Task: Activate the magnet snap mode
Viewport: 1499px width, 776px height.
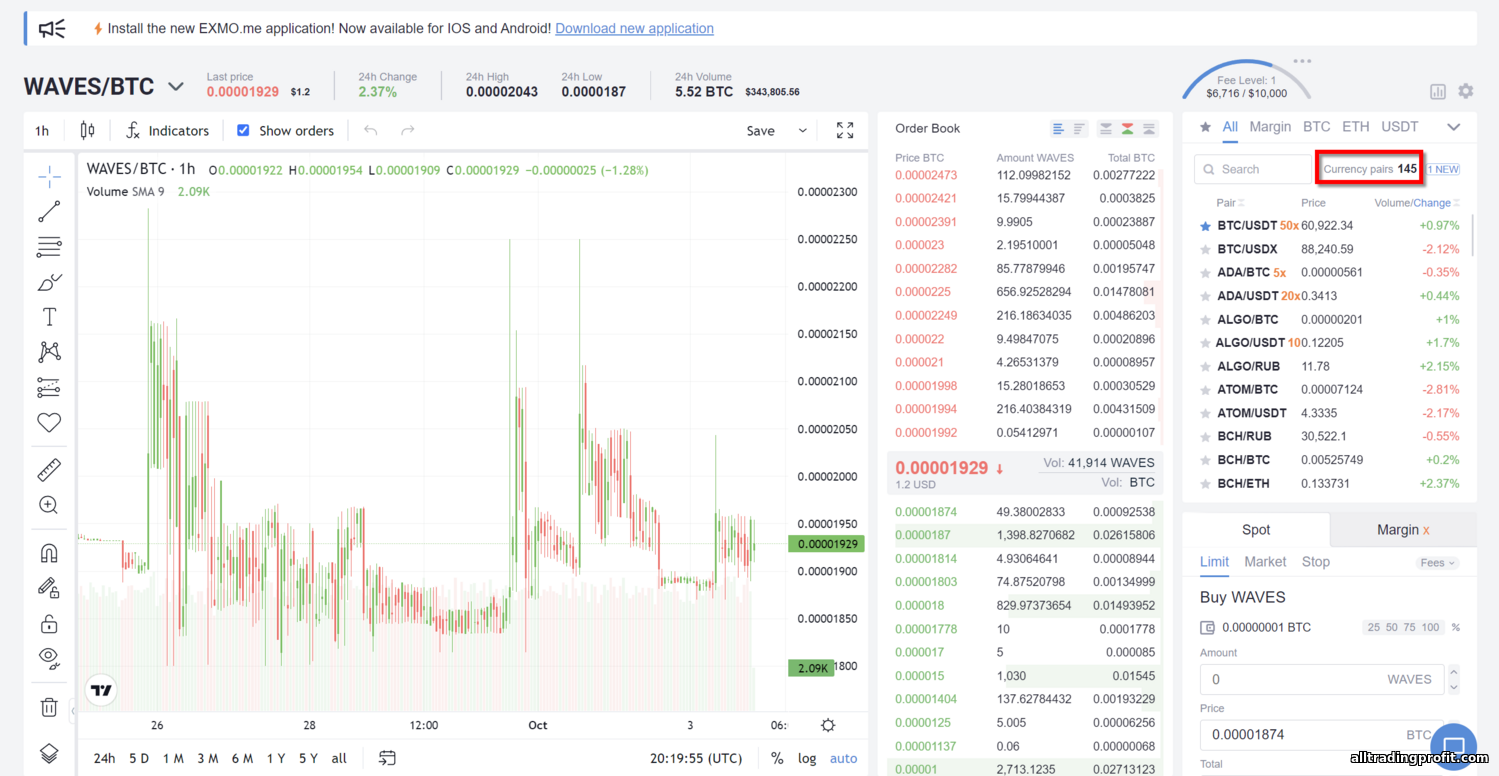Action: (49, 553)
